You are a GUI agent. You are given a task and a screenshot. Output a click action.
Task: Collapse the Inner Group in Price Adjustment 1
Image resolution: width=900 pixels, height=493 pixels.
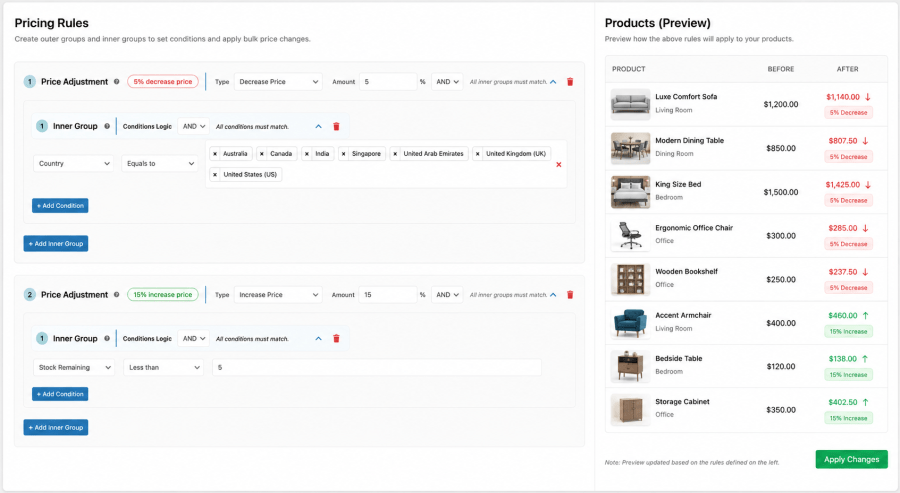pyautogui.click(x=319, y=126)
